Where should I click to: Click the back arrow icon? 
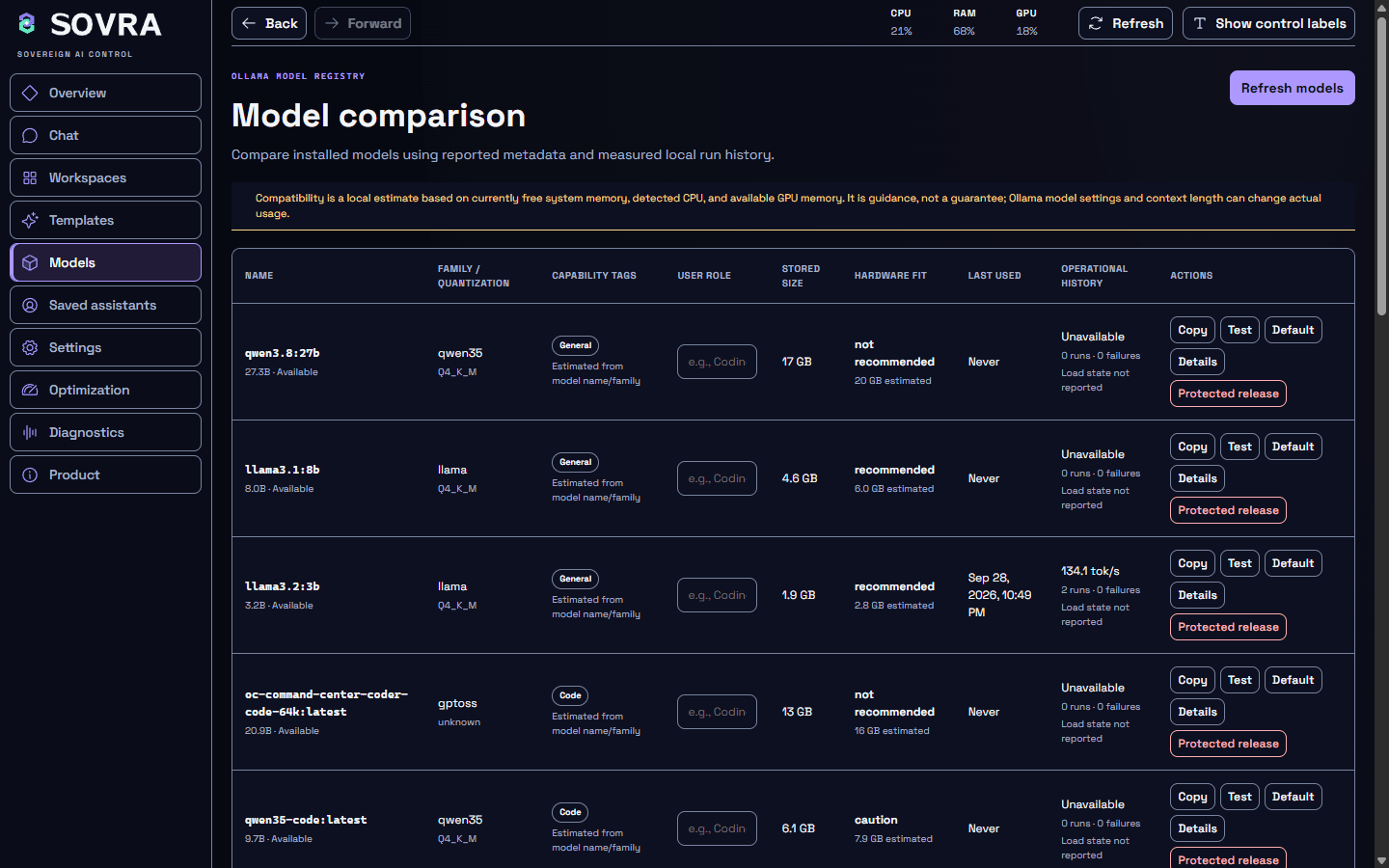(x=249, y=23)
